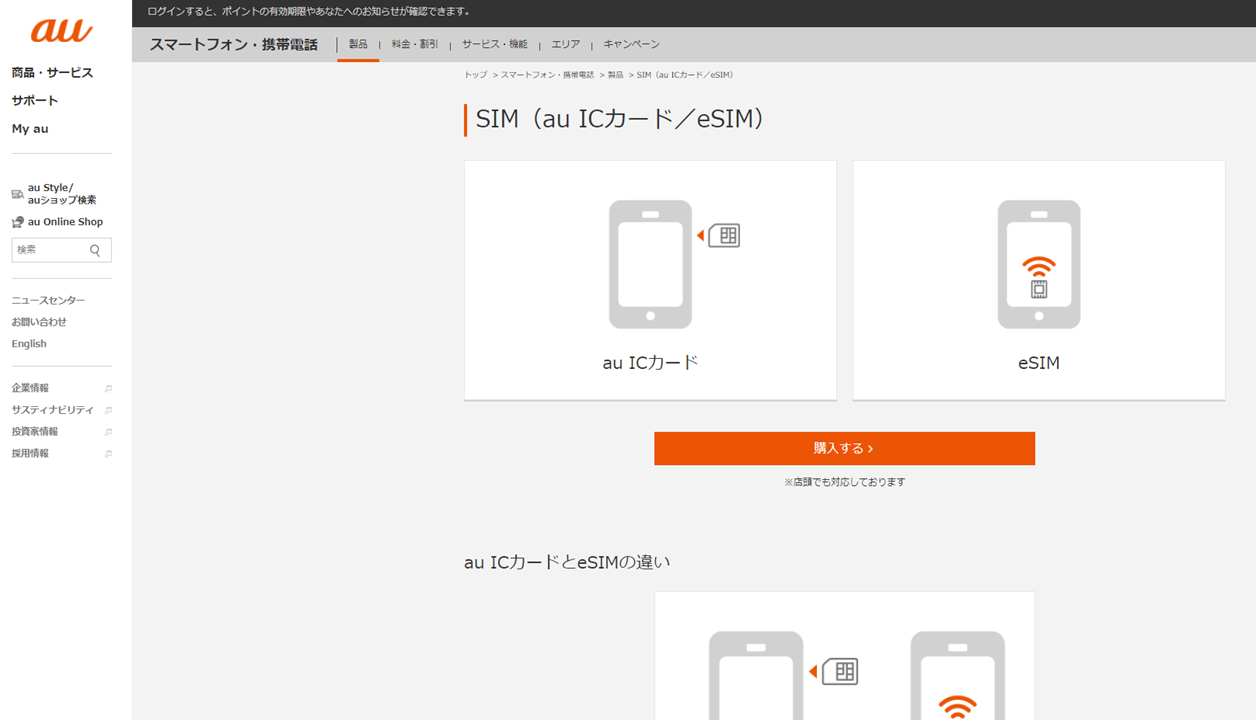Select the 製品 tab
Screen dimensions: 1256x720
(358, 44)
